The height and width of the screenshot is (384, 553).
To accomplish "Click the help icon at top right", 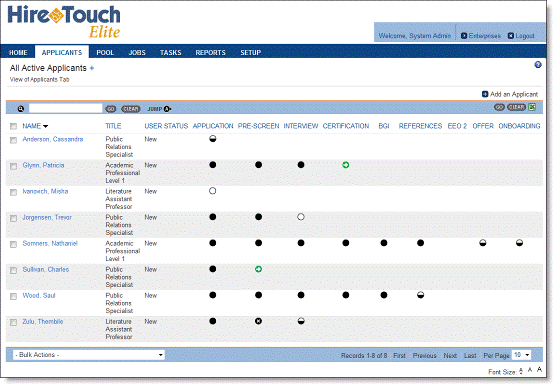I will [538, 65].
